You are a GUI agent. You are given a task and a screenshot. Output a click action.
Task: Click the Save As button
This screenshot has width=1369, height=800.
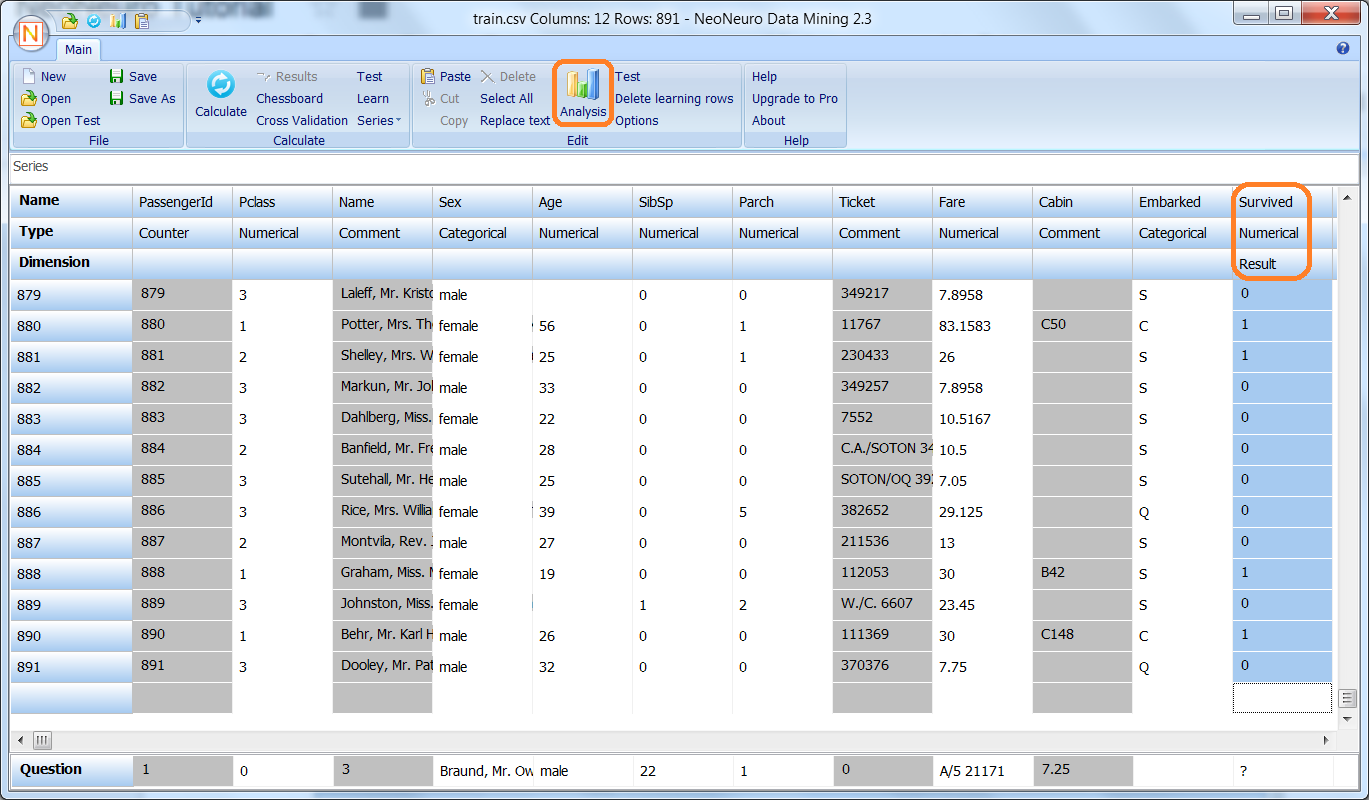click(142, 98)
